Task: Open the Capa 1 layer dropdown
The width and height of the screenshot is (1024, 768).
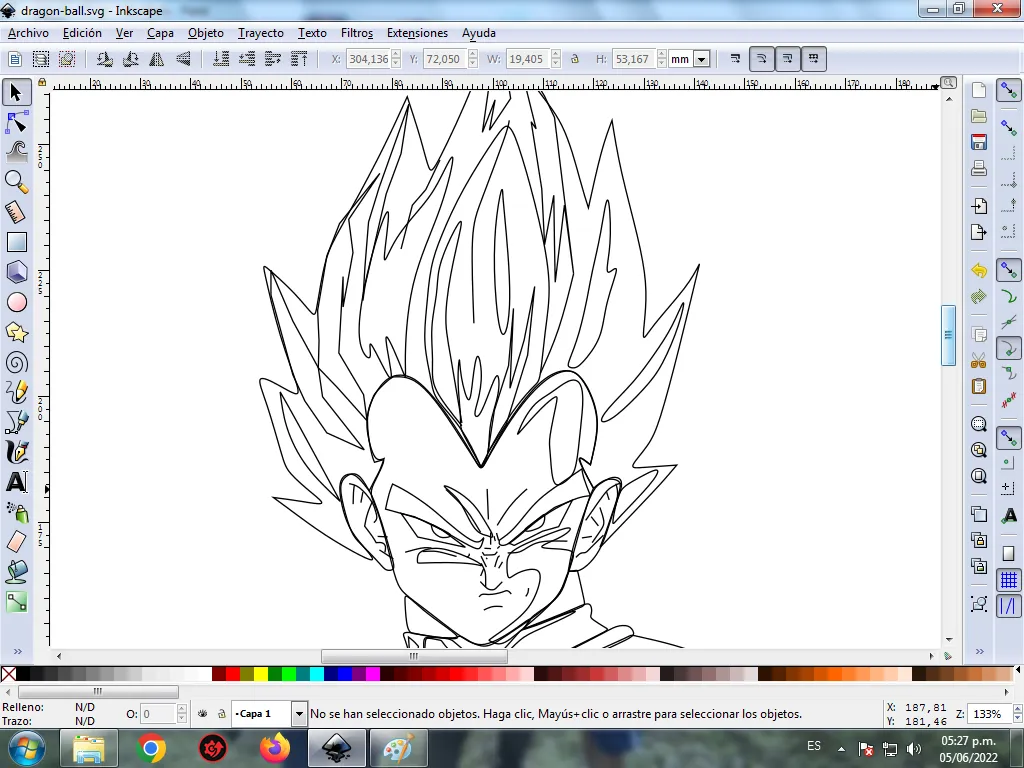Action: 298,714
